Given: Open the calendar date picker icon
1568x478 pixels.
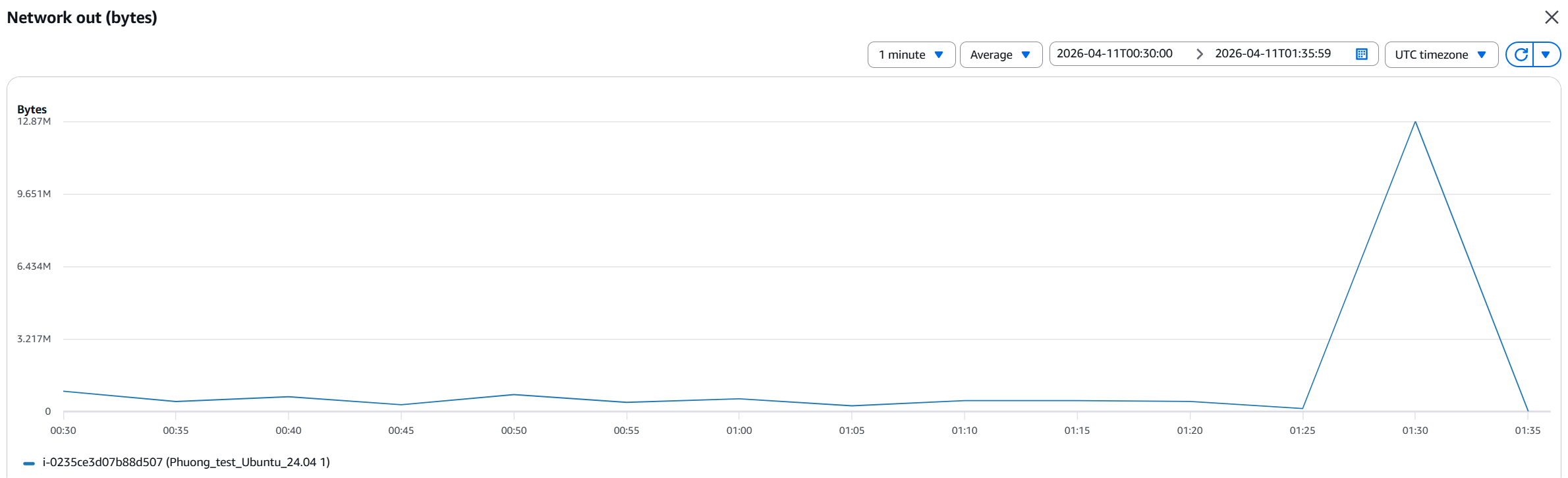Looking at the screenshot, I should click(x=1362, y=54).
